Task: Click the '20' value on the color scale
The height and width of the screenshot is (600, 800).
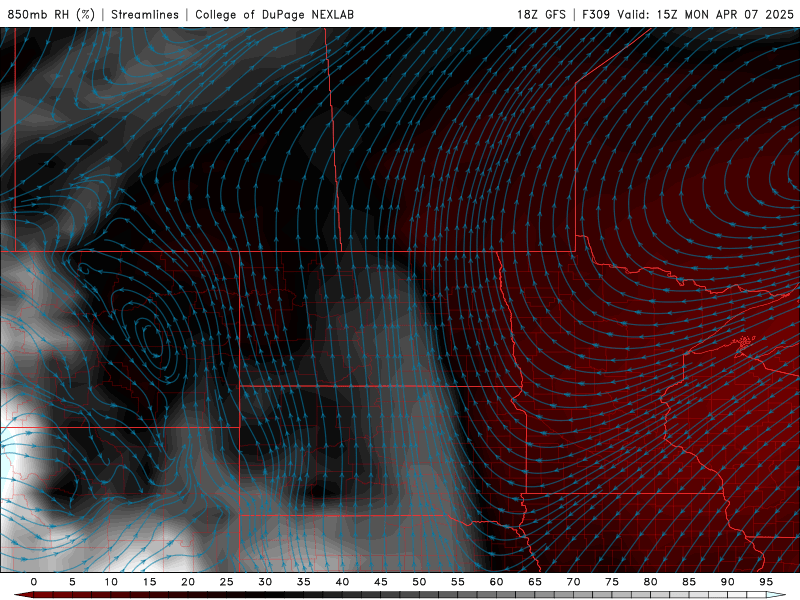Action: 188,582
